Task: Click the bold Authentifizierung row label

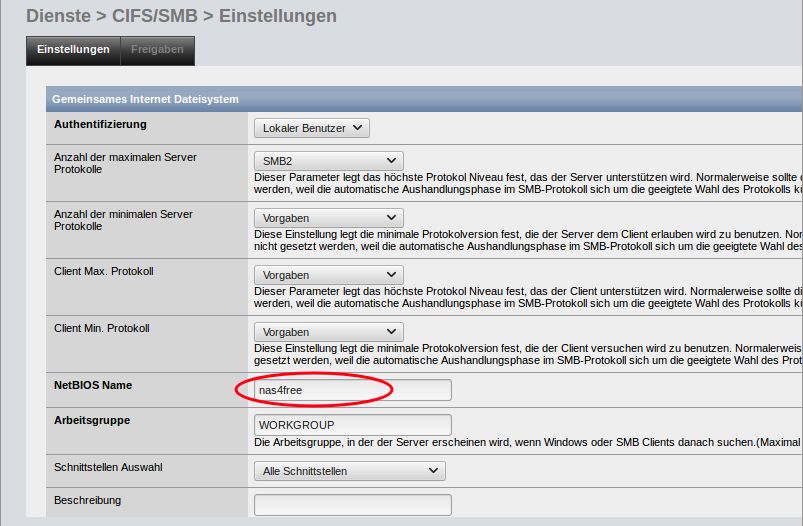Action: [100, 125]
